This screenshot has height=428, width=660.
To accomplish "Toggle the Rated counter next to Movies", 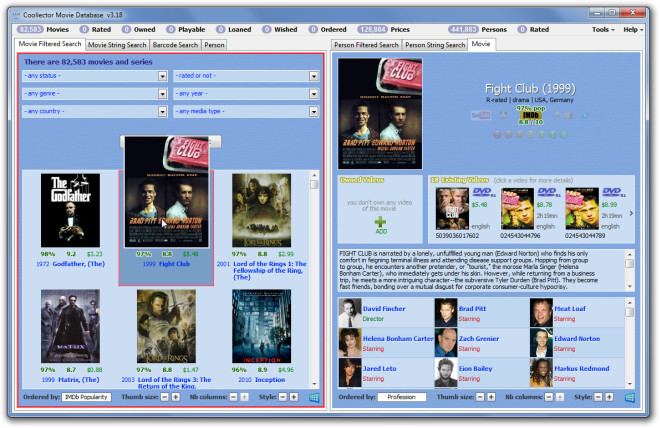I will point(96,29).
